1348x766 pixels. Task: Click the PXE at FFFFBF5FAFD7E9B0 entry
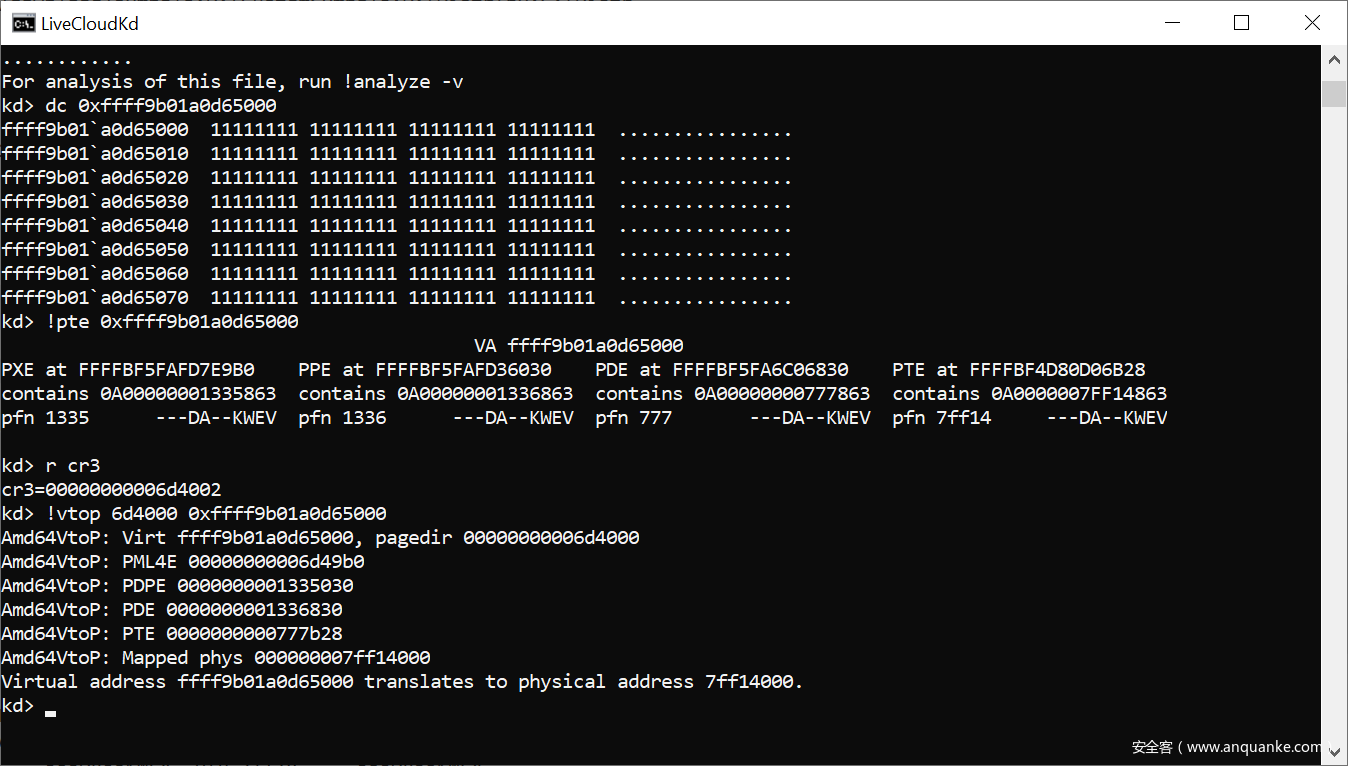pos(128,370)
